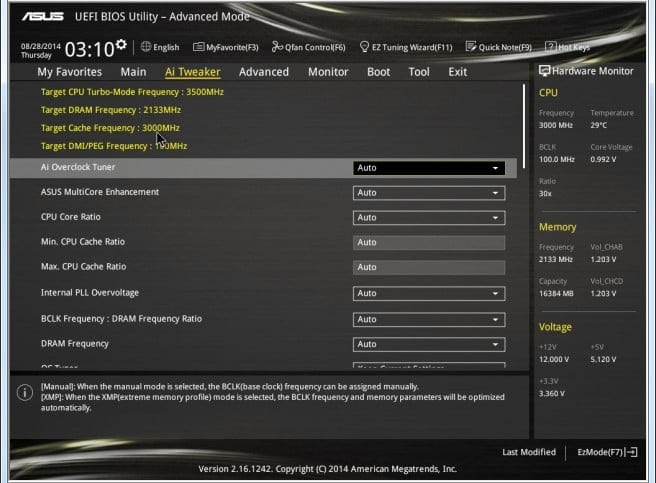The image size is (656, 483).
Task: Go to the Boot tab
Action: [378, 72]
